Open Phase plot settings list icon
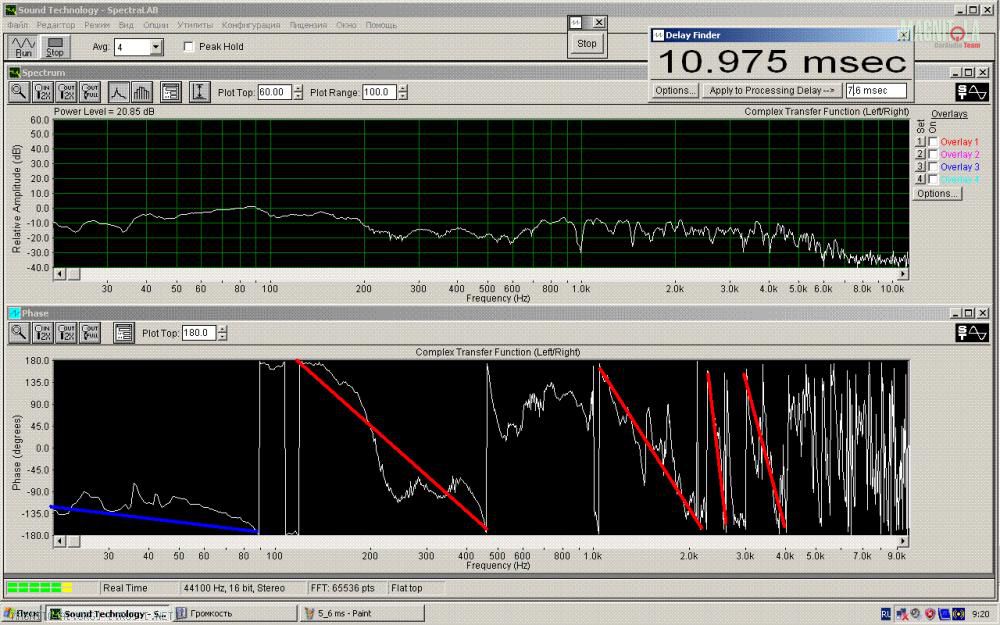 [124, 332]
